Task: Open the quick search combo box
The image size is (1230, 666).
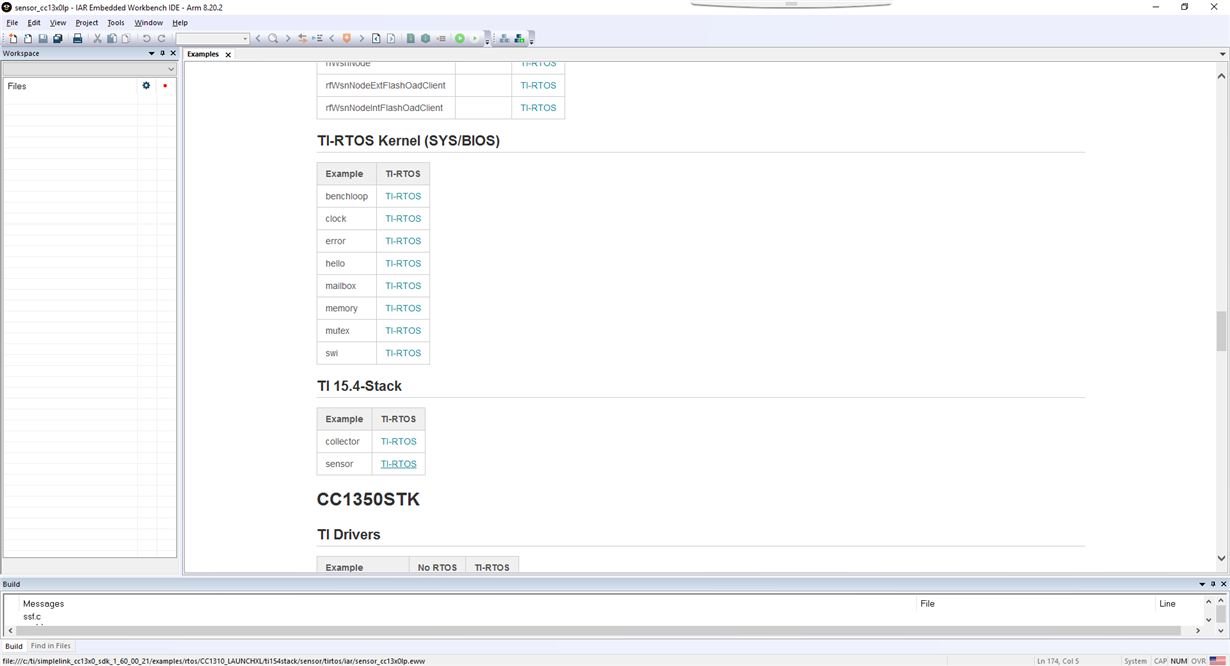Action: (x=213, y=38)
